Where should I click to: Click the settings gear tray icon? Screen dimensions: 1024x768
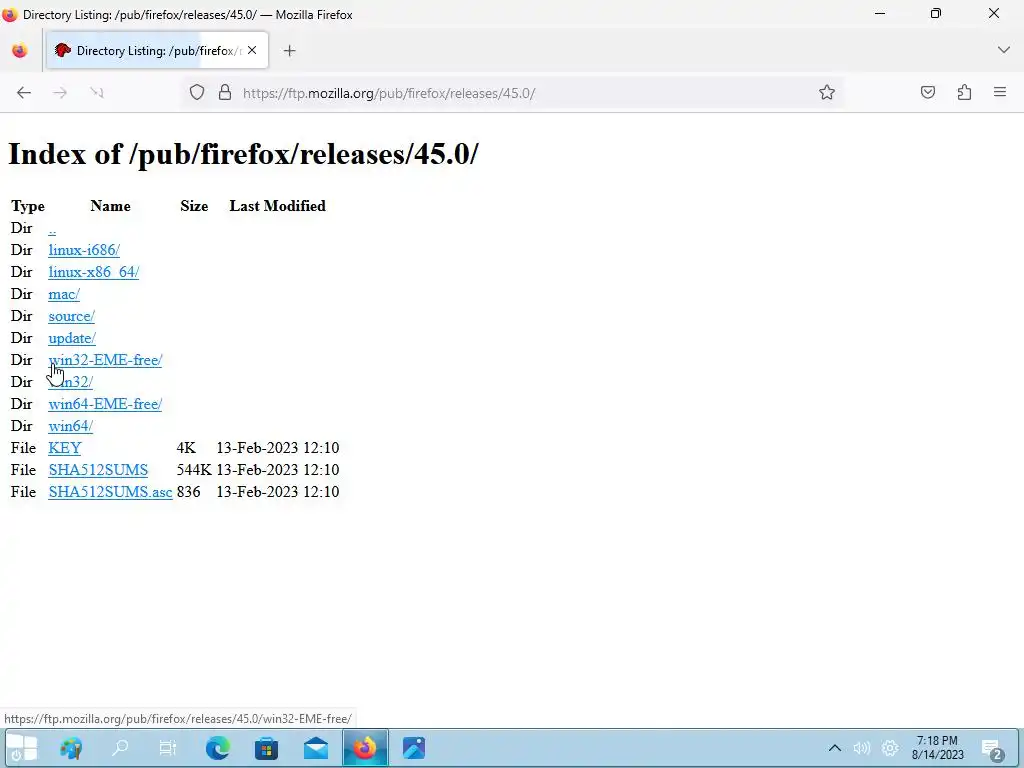point(889,748)
